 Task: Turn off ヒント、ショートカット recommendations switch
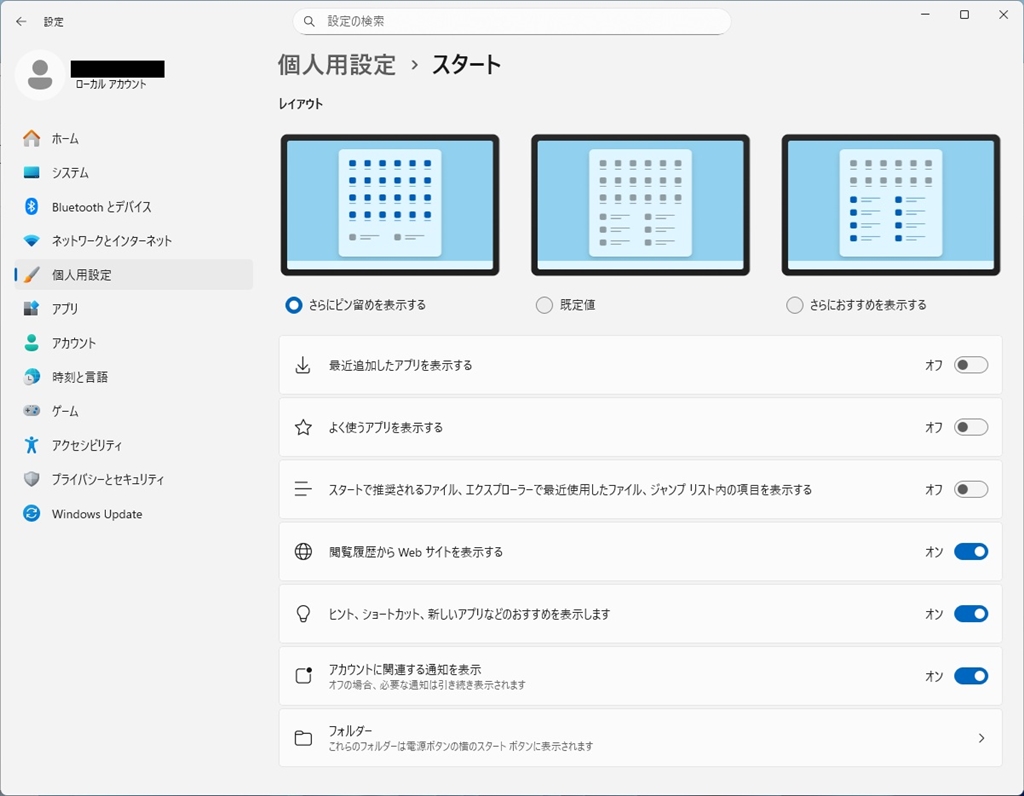pyautogui.click(x=971, y=614)
